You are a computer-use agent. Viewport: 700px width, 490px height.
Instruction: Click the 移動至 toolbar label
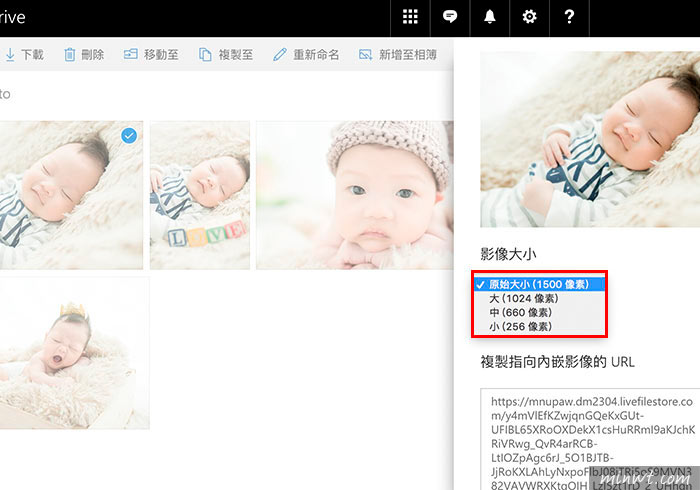[x=161, y=54]
